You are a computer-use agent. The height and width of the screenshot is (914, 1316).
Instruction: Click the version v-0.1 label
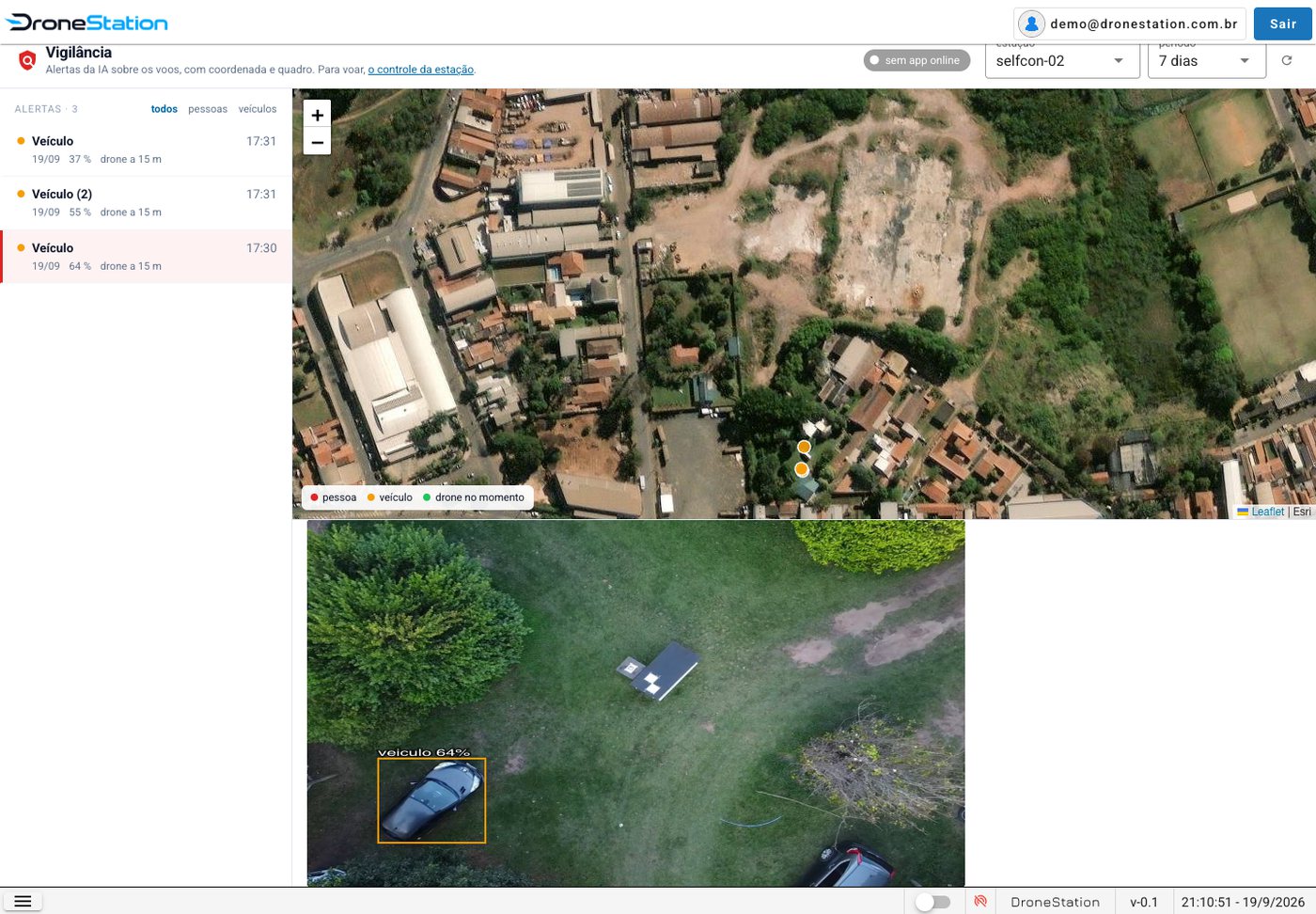1144,902
